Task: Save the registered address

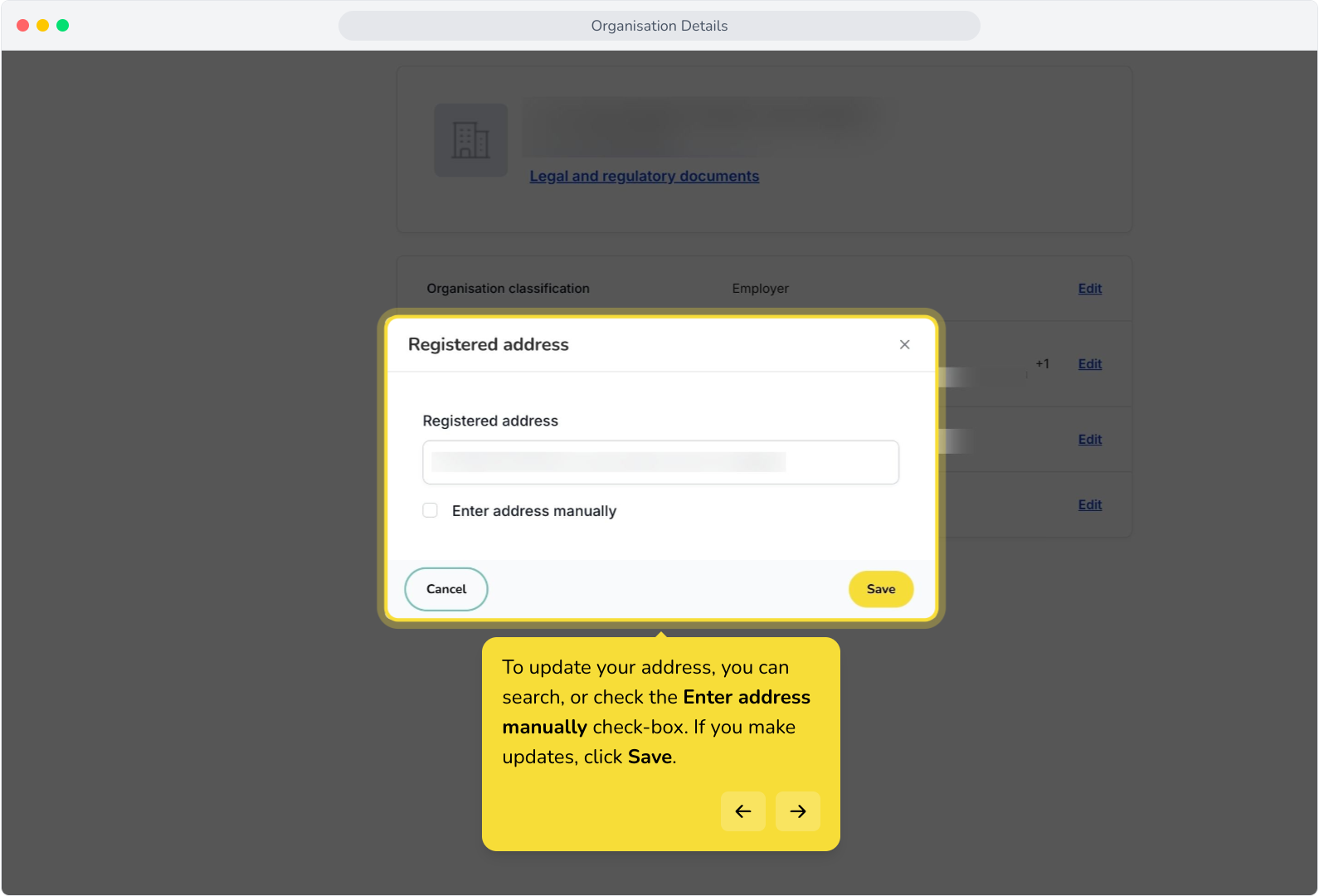Action: tap(881, 589)
